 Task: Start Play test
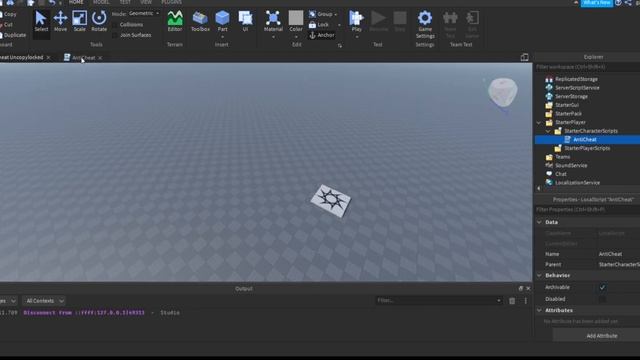(356, 21)
